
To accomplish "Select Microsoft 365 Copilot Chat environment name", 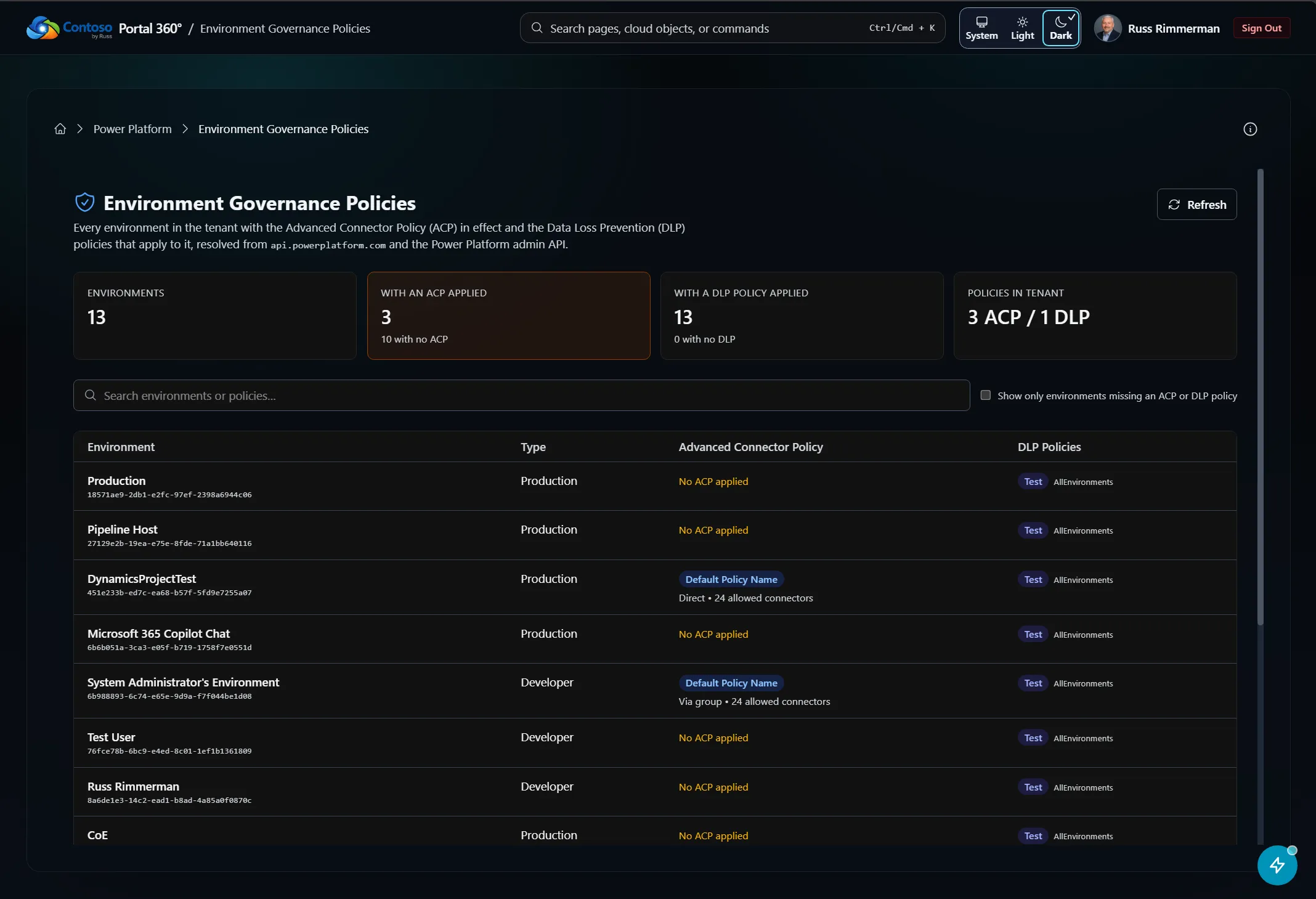I will point(158,633).
